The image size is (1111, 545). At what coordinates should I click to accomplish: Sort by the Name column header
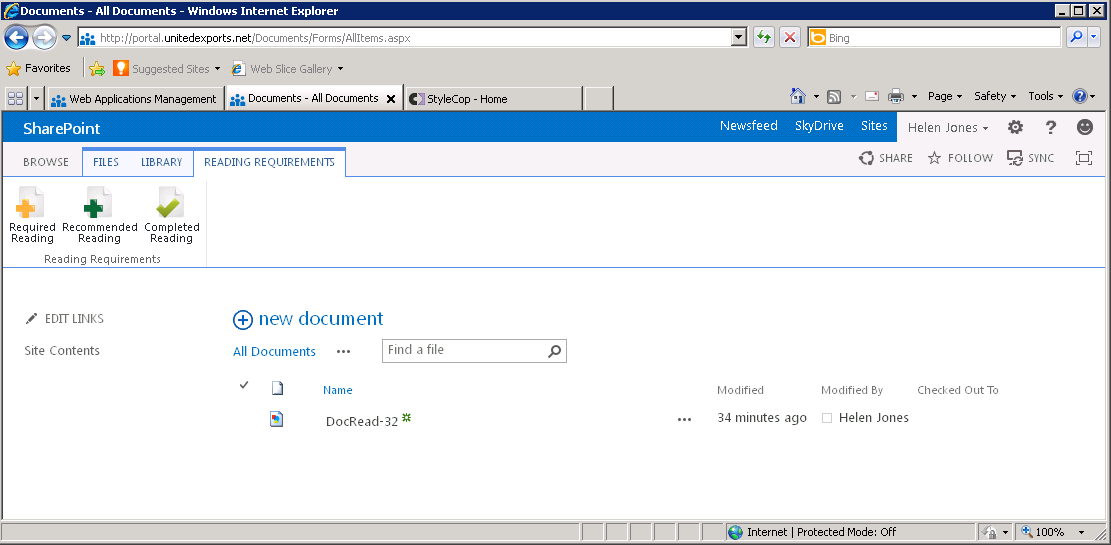tap(337, 390)
